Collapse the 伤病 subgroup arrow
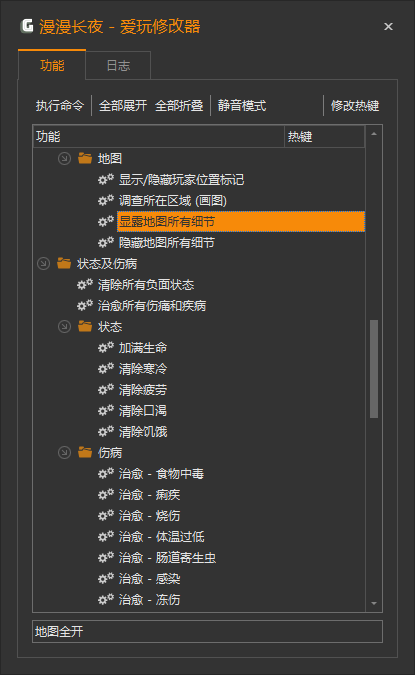The image size is (415, 675). 64,452
